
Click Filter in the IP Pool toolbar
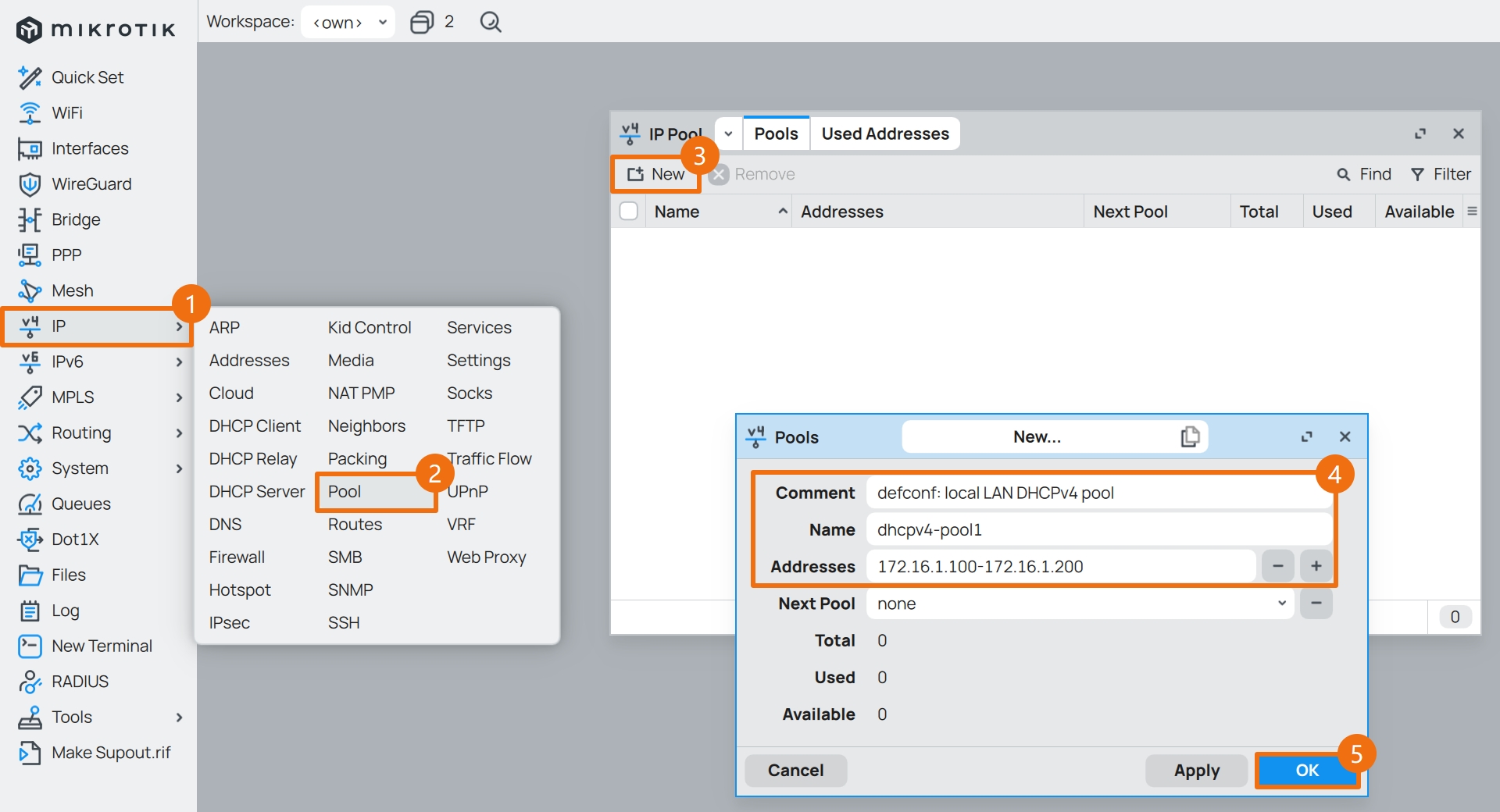(1441, 174)
